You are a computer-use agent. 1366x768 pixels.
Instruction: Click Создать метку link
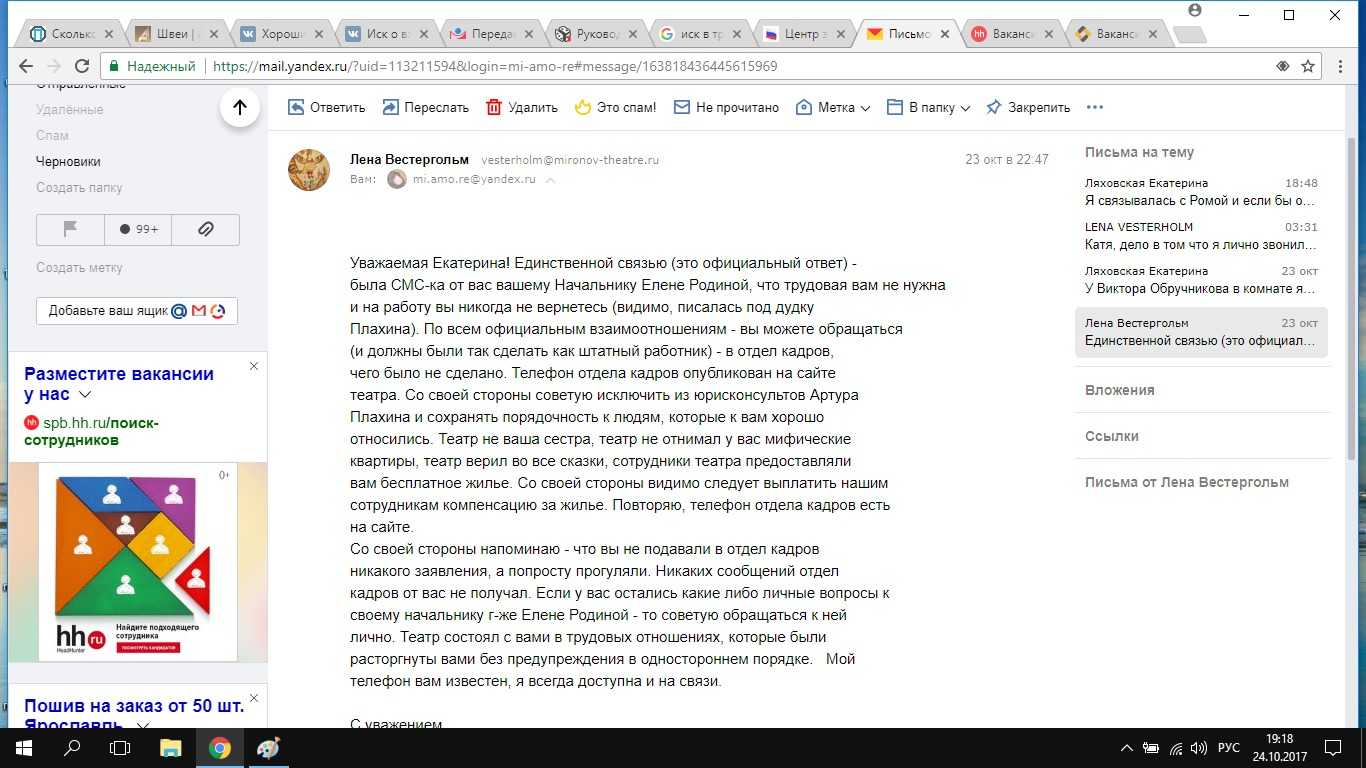point(80,267)
